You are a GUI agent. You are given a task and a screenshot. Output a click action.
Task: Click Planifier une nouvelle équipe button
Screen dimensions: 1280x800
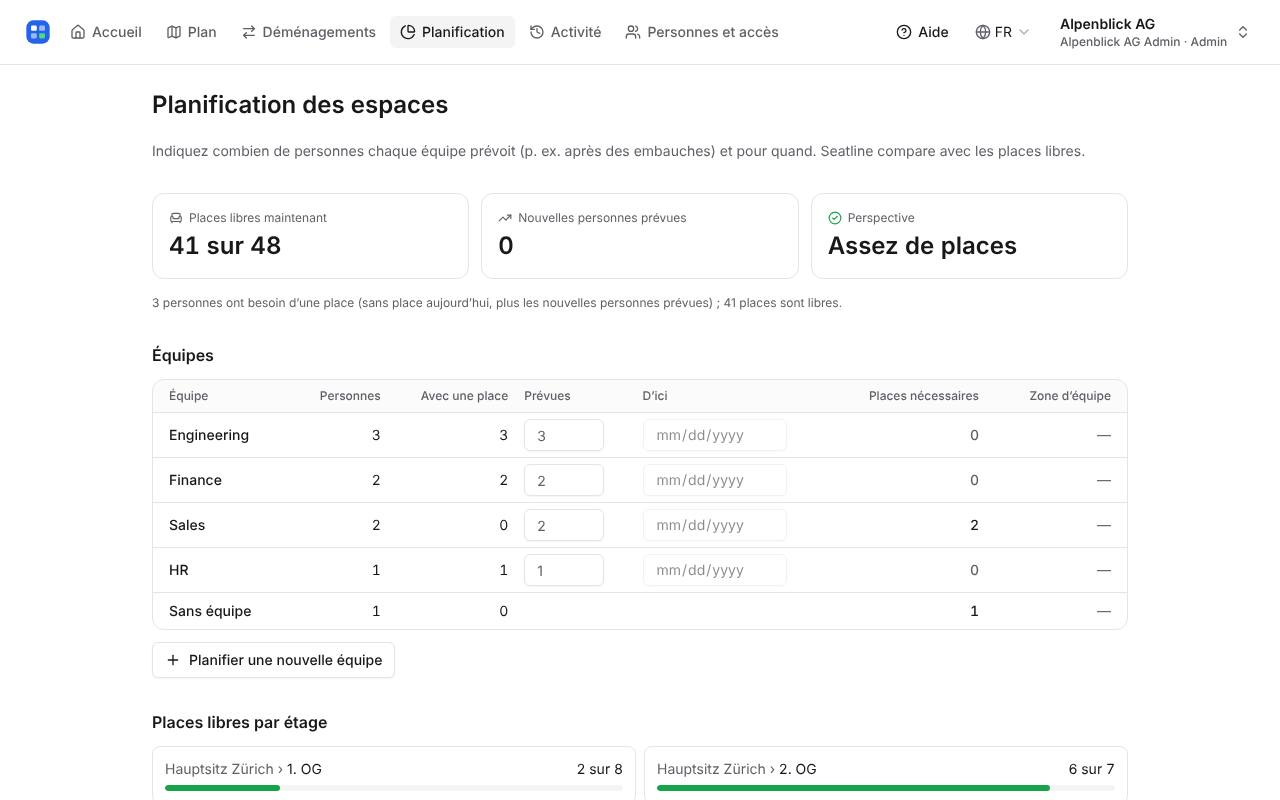[x=273, y=660]
